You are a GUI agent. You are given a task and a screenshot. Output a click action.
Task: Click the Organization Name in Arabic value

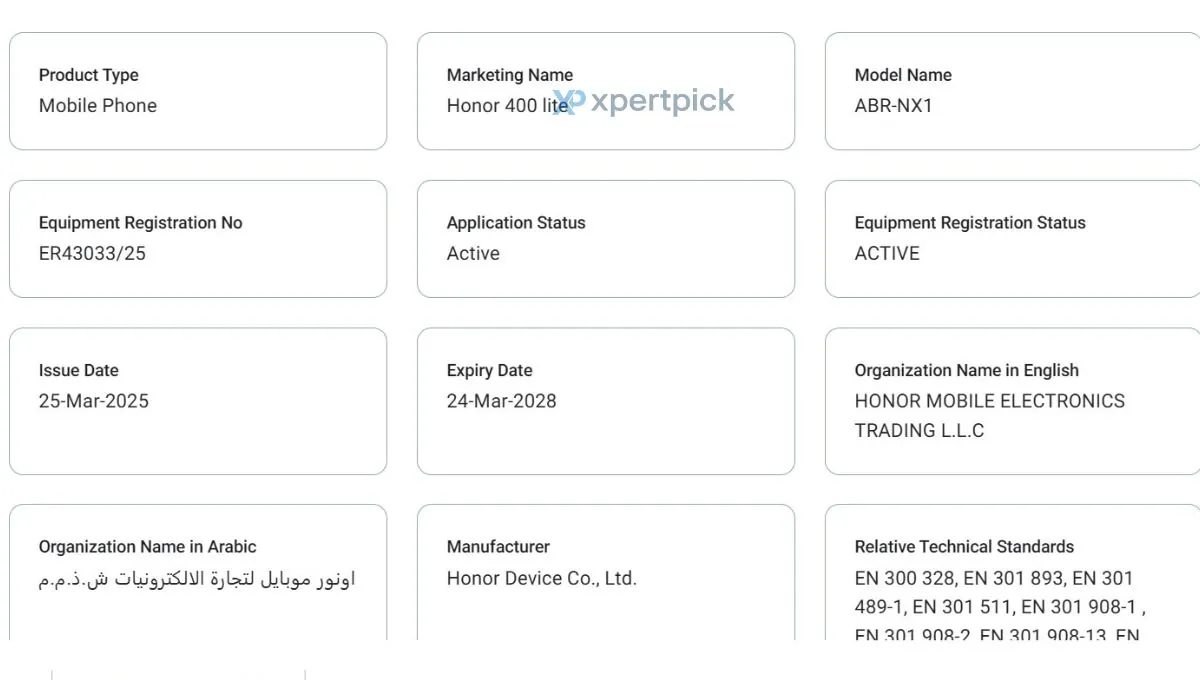(197, 579)
